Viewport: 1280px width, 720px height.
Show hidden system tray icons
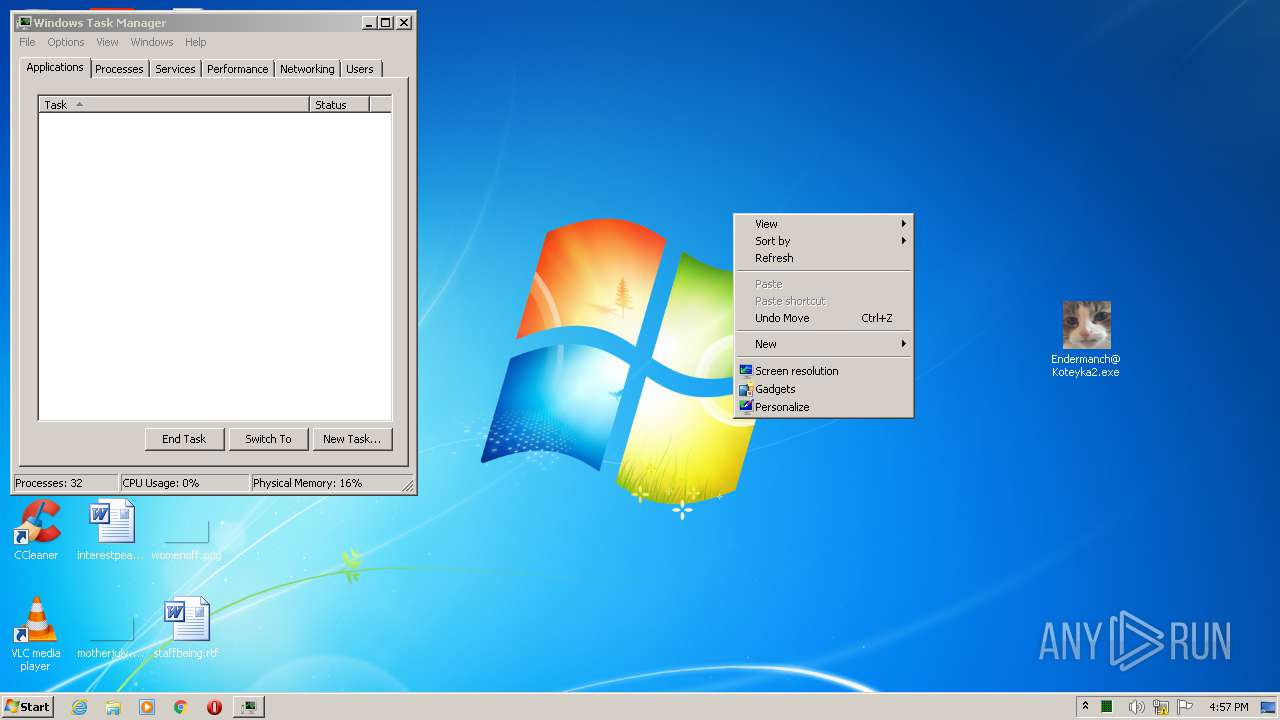[1085, 706]
